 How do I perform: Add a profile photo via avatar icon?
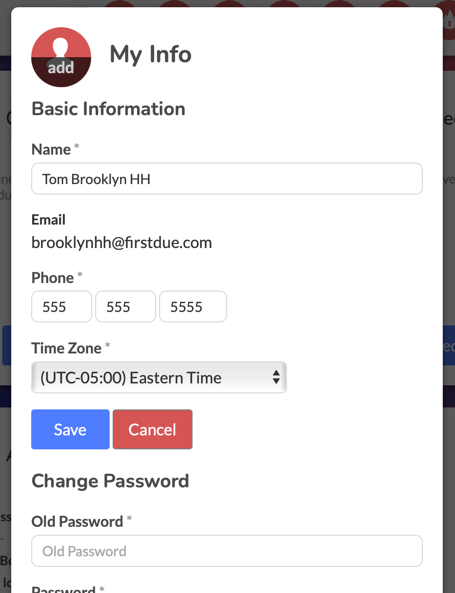(x=61, y=57)
